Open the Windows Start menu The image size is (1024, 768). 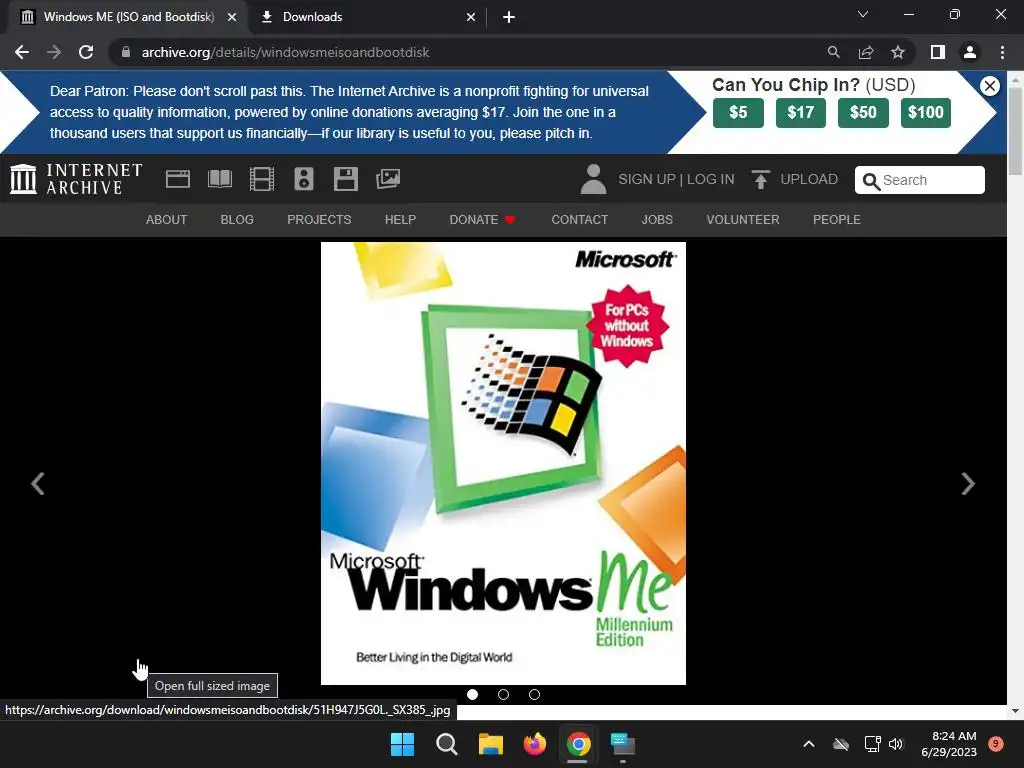pyautogui.click(x=402, y=744)
